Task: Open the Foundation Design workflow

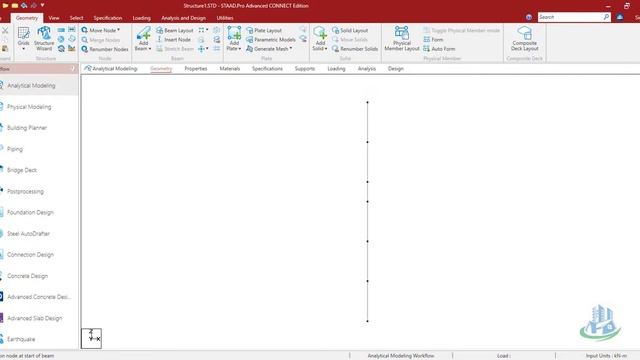Action: coord(39,212)
